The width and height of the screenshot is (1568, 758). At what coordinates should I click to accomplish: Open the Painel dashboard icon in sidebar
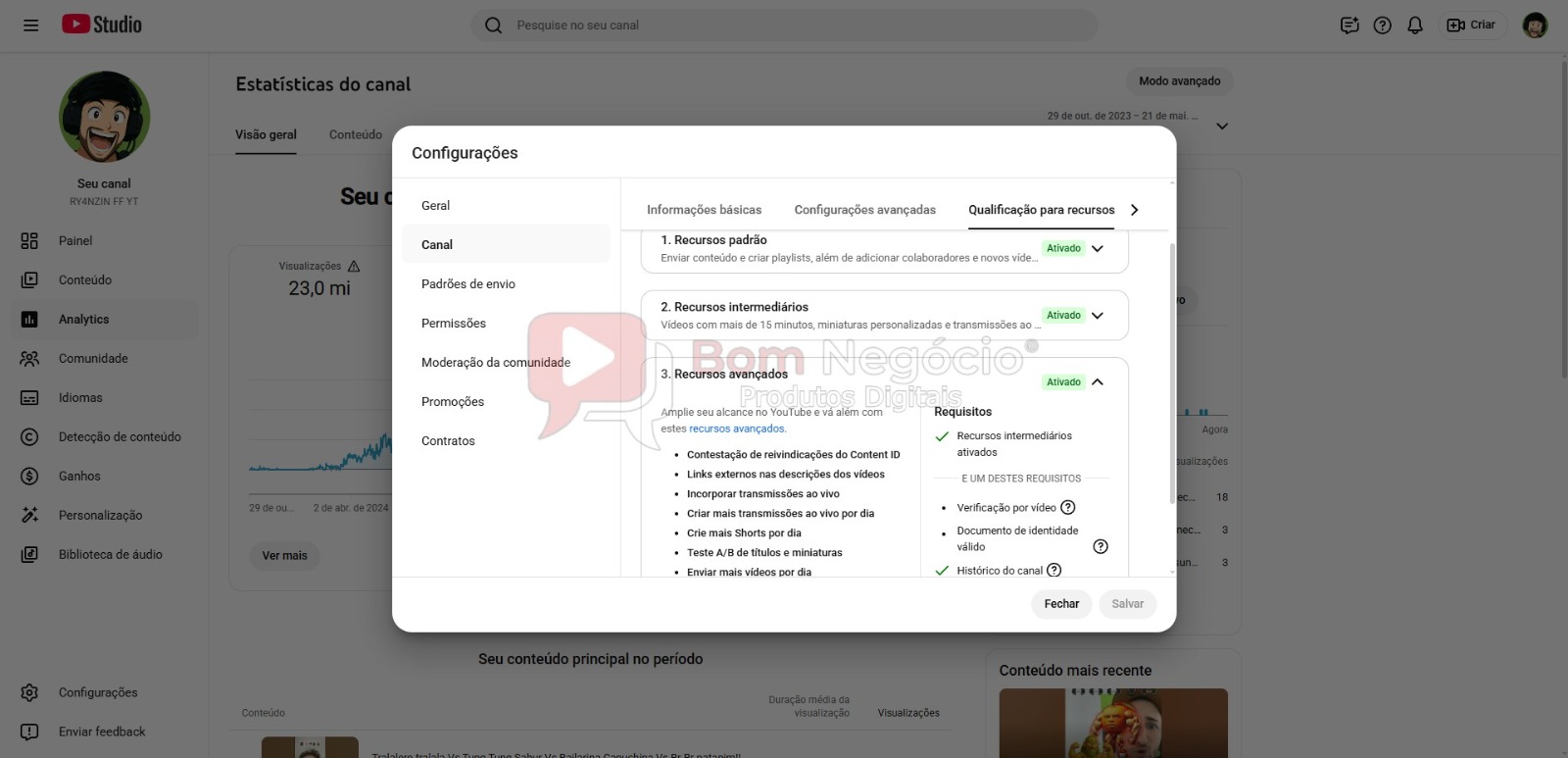click(29, 241)
